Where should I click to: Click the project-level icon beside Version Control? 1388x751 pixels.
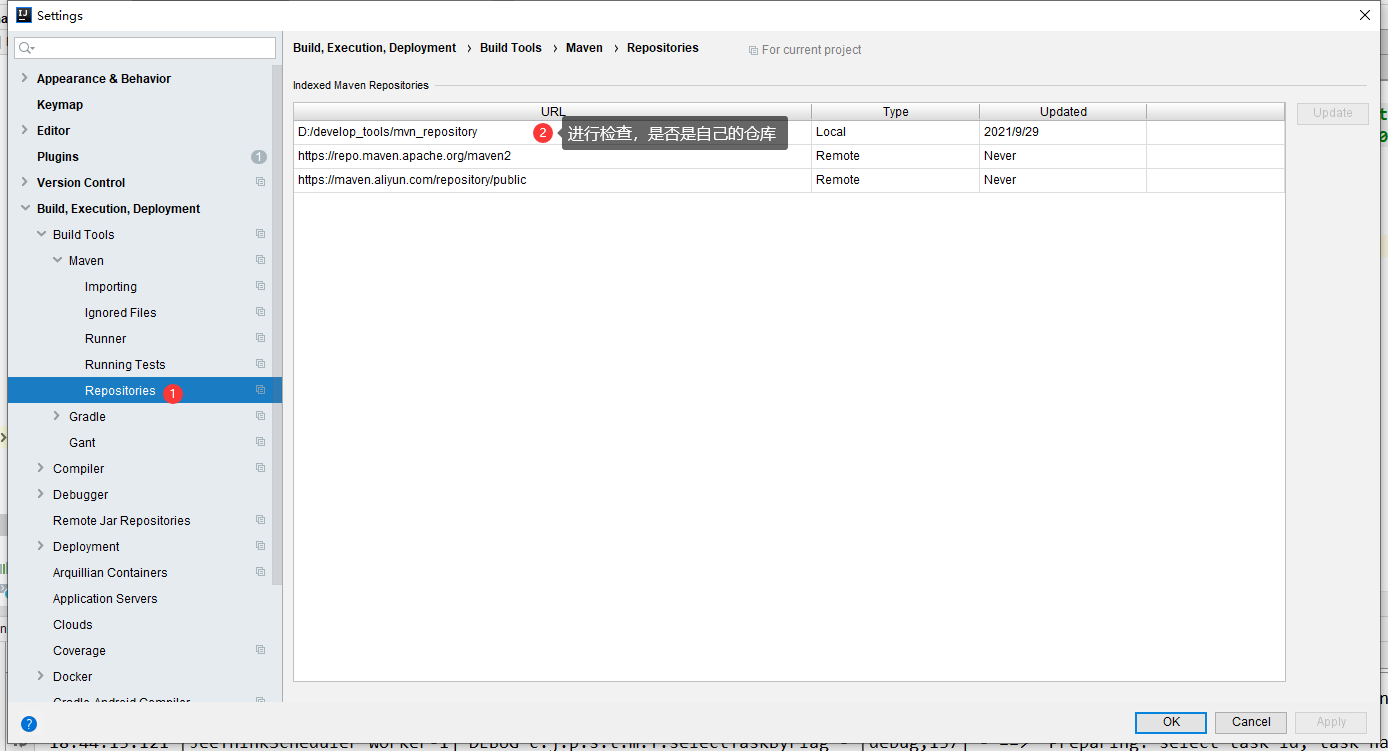pos(260,182)
